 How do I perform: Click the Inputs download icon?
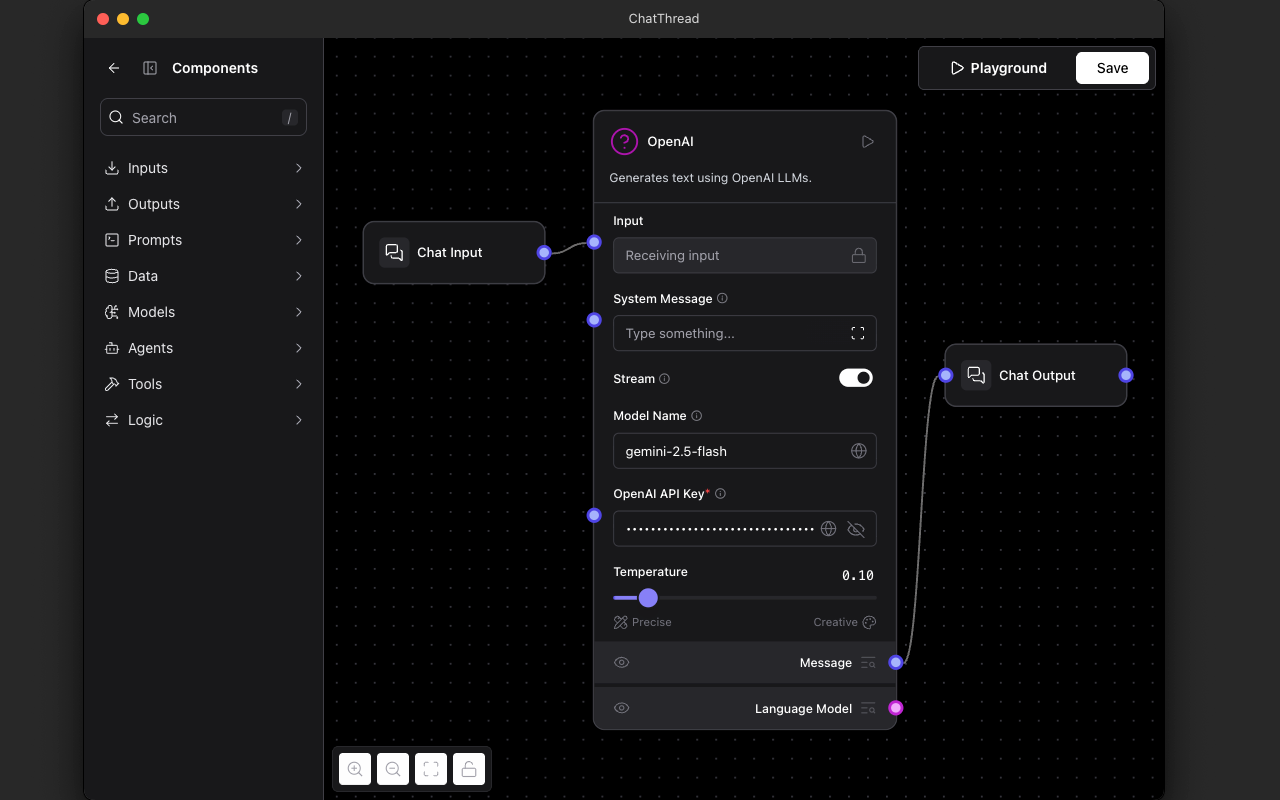(112, 168)
